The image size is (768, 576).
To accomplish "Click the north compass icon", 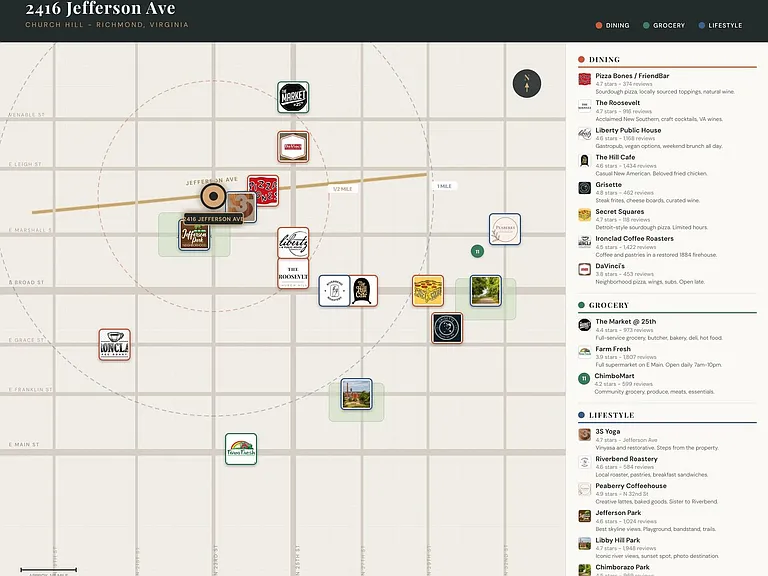I will pyautogui.click(x=527, y=84).
